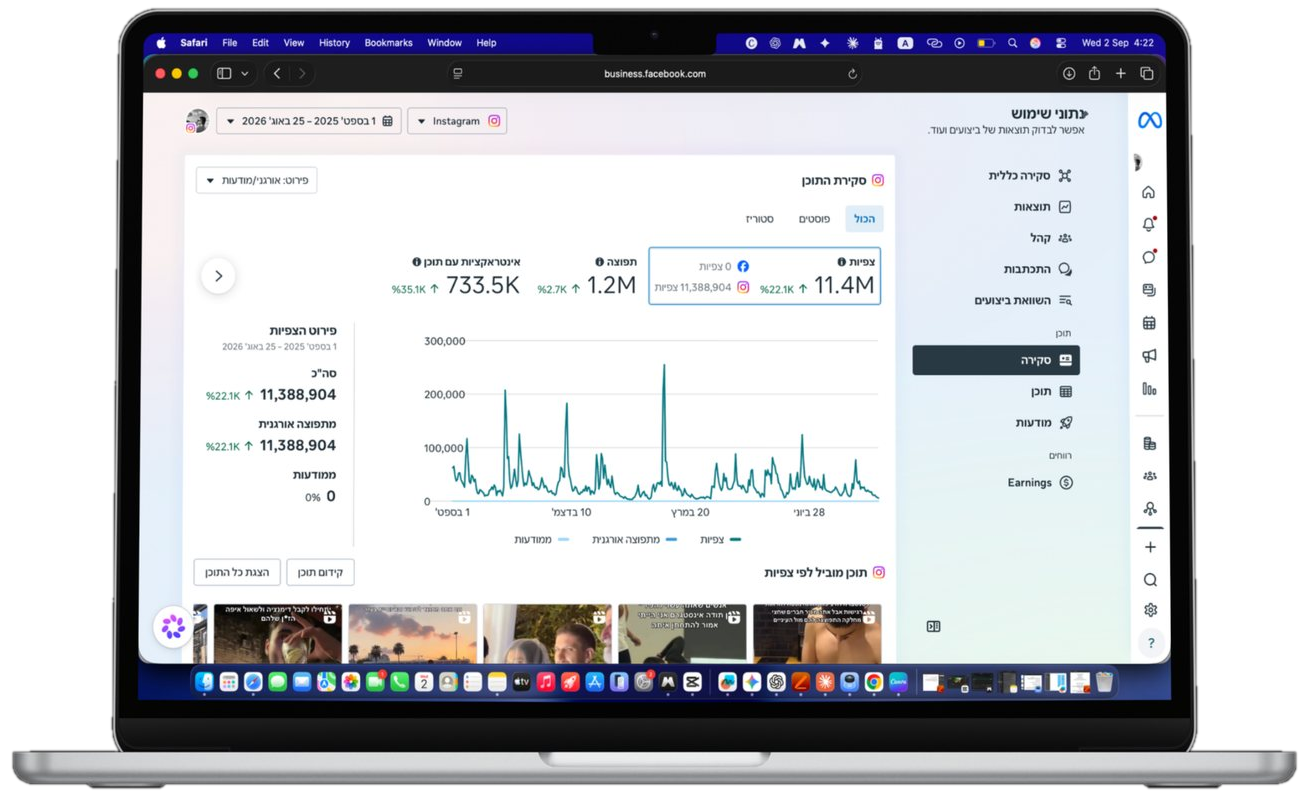Show next metrics with the arrow button
This screenshot has width=1310, height=798.
(x=218, y=276)
